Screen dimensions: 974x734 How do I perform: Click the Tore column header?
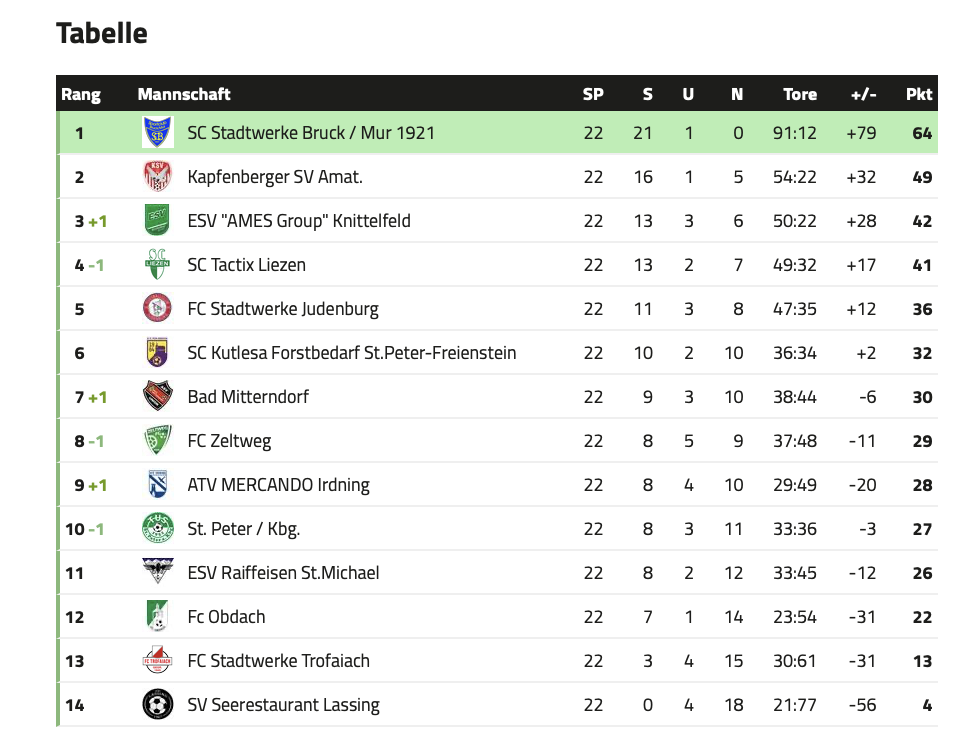click(799, 94)
